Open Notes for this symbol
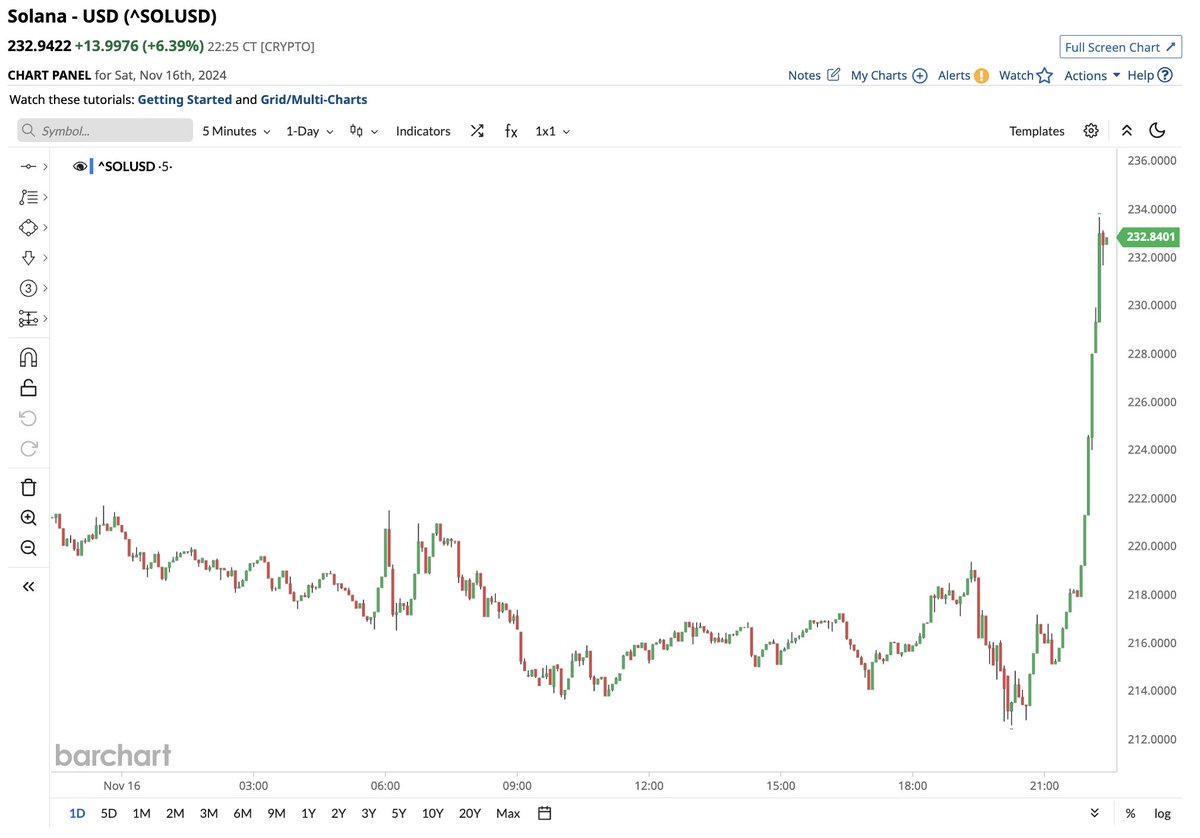The height and width of the screenshot is (838, 1200). (814, 75)
